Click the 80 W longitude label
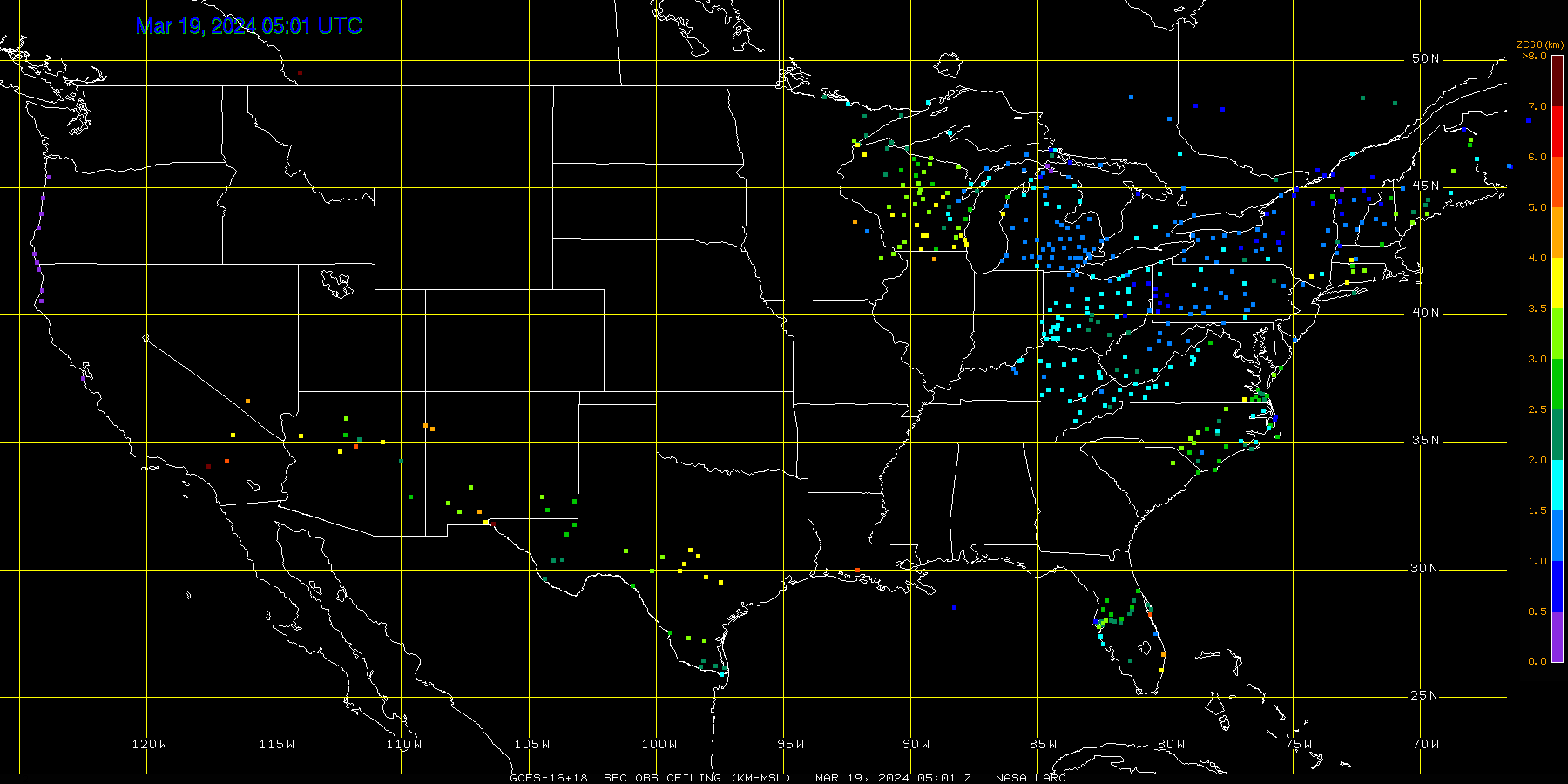This screenshot has height=784, width=1568. point(1172,744)
